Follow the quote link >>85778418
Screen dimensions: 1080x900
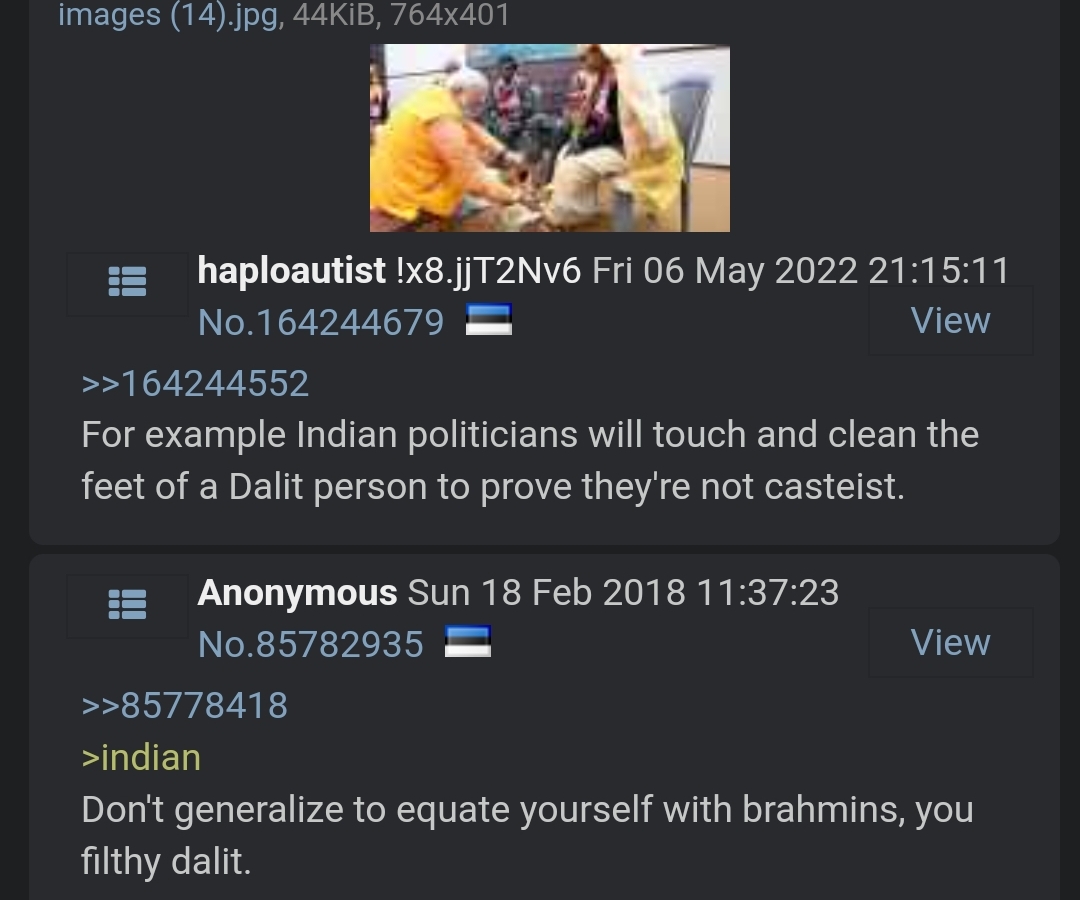click(185, 706)
